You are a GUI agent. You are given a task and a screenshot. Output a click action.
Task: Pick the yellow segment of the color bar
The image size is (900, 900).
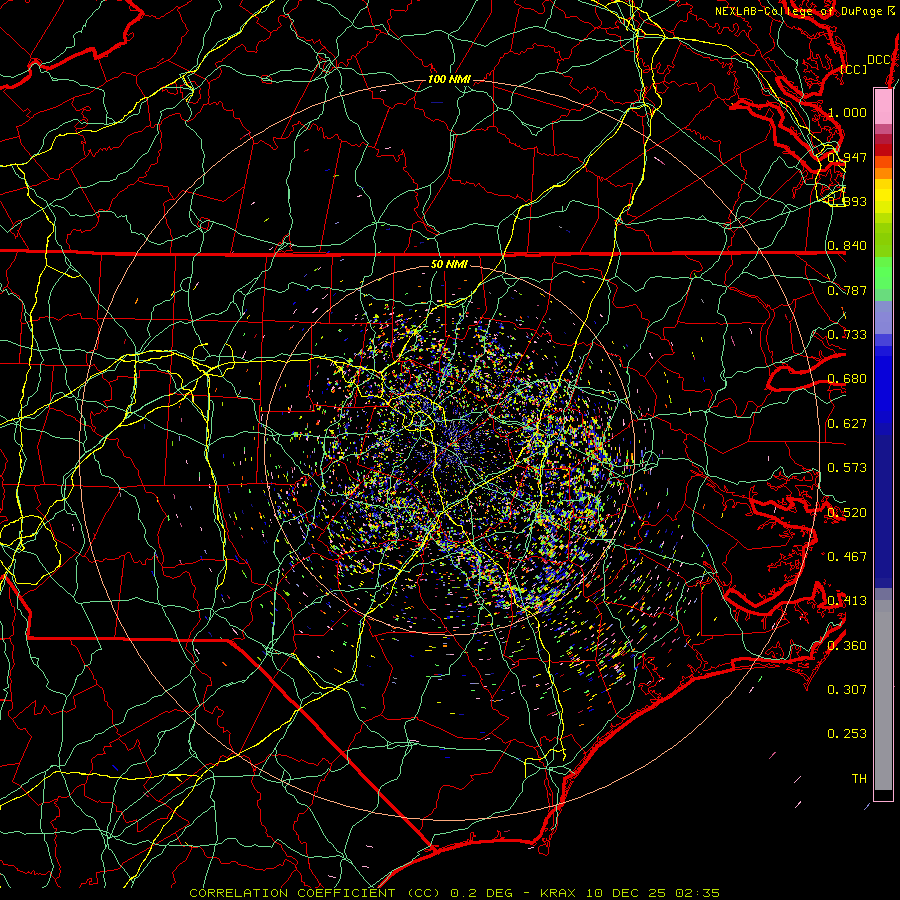883,198
